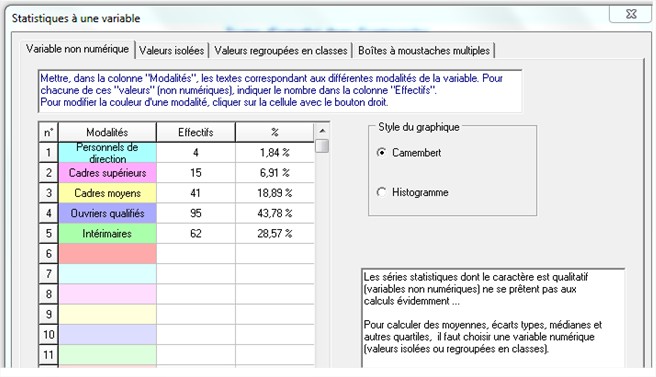Select the Effectifs cell with value 41

point(196,193)
